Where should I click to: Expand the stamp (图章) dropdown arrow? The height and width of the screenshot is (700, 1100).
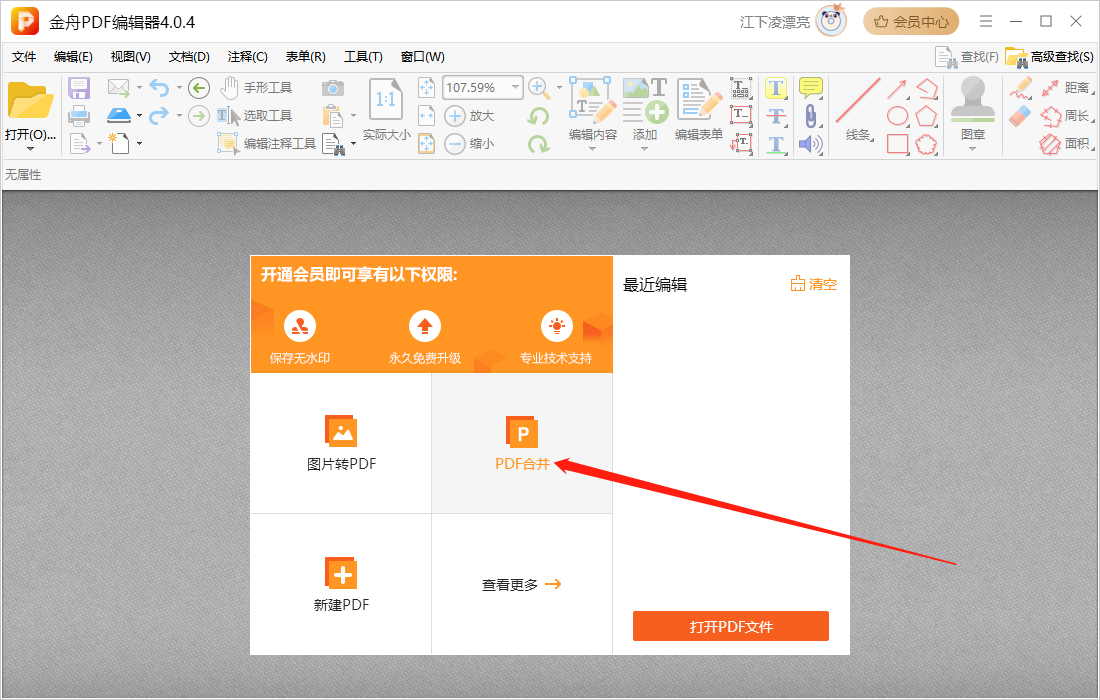[x=972, y=149]
